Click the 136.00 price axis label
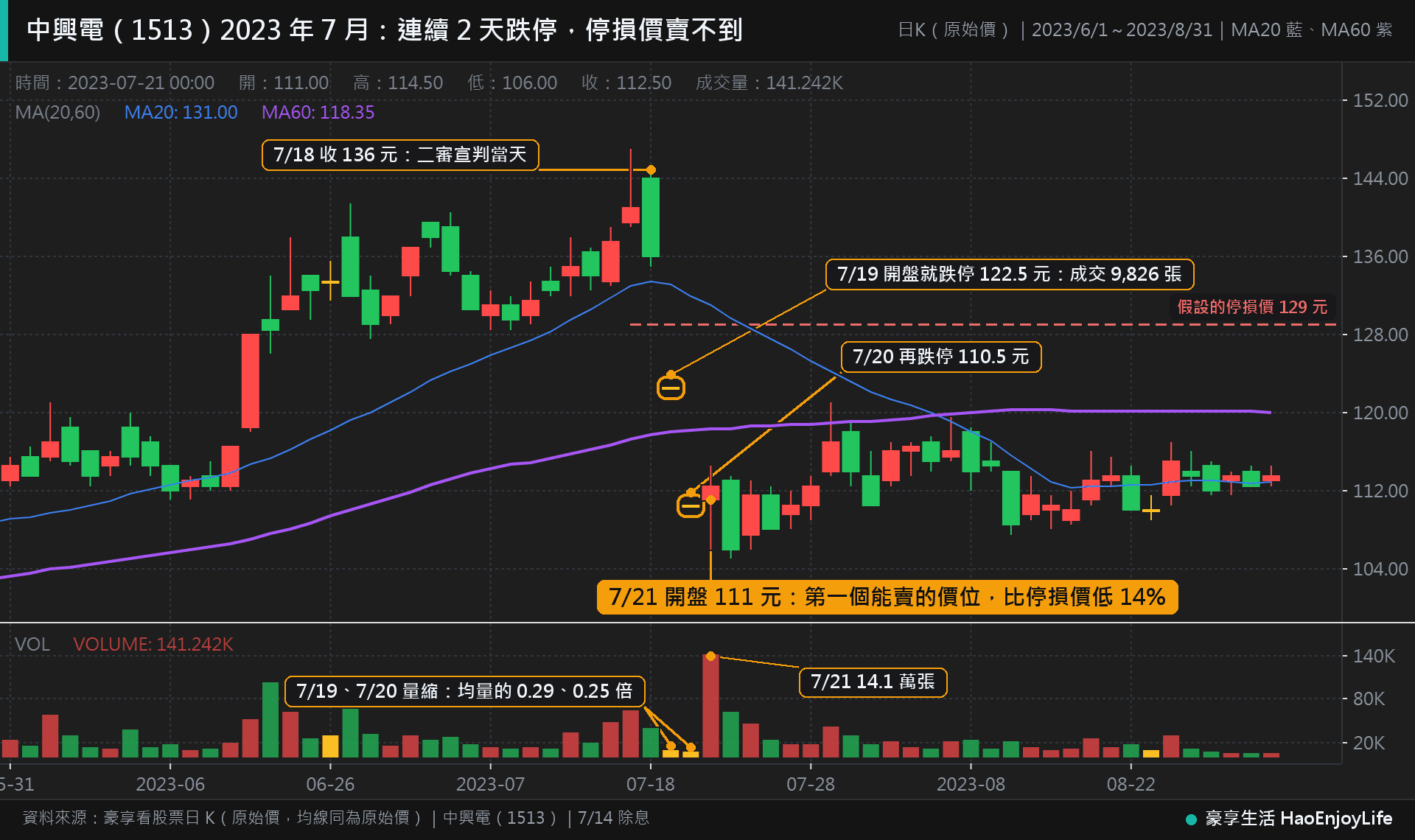The height and width of the screenshot is (840, 1415). coord(1380,256)
